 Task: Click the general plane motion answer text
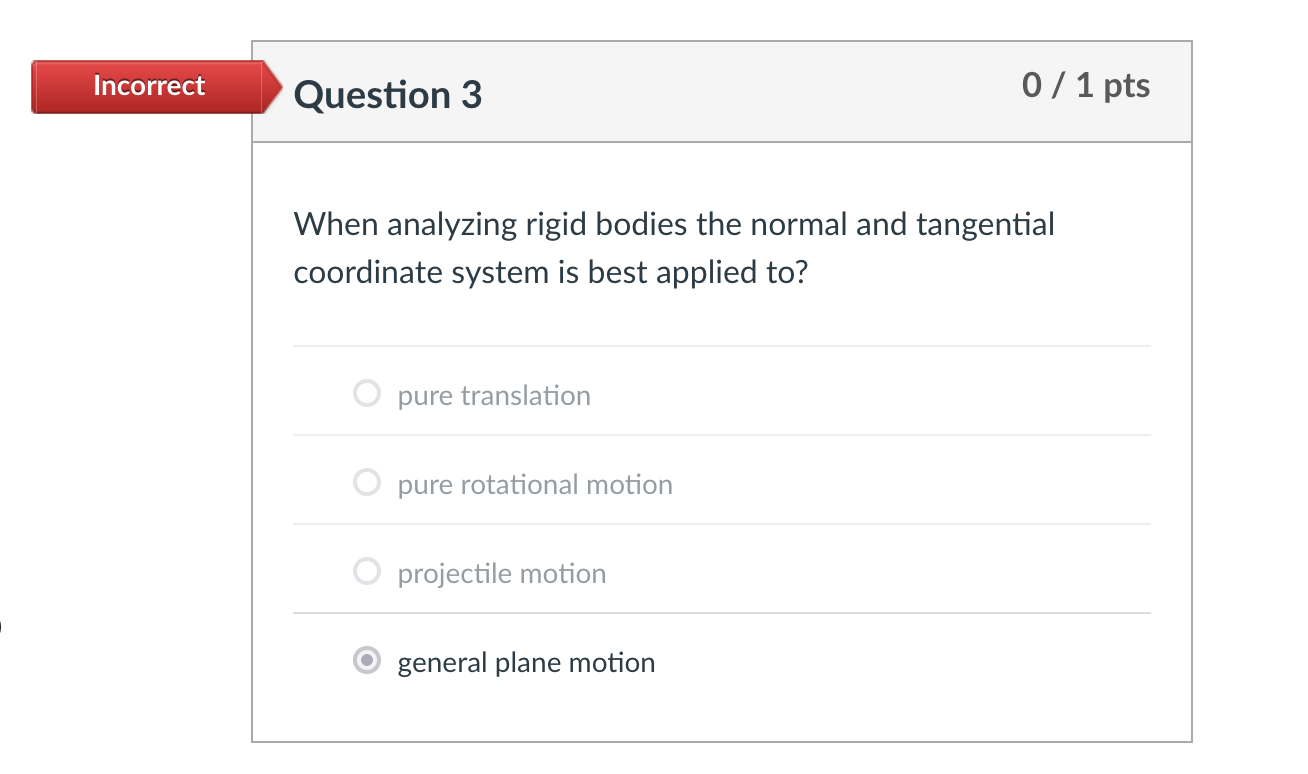526,662
